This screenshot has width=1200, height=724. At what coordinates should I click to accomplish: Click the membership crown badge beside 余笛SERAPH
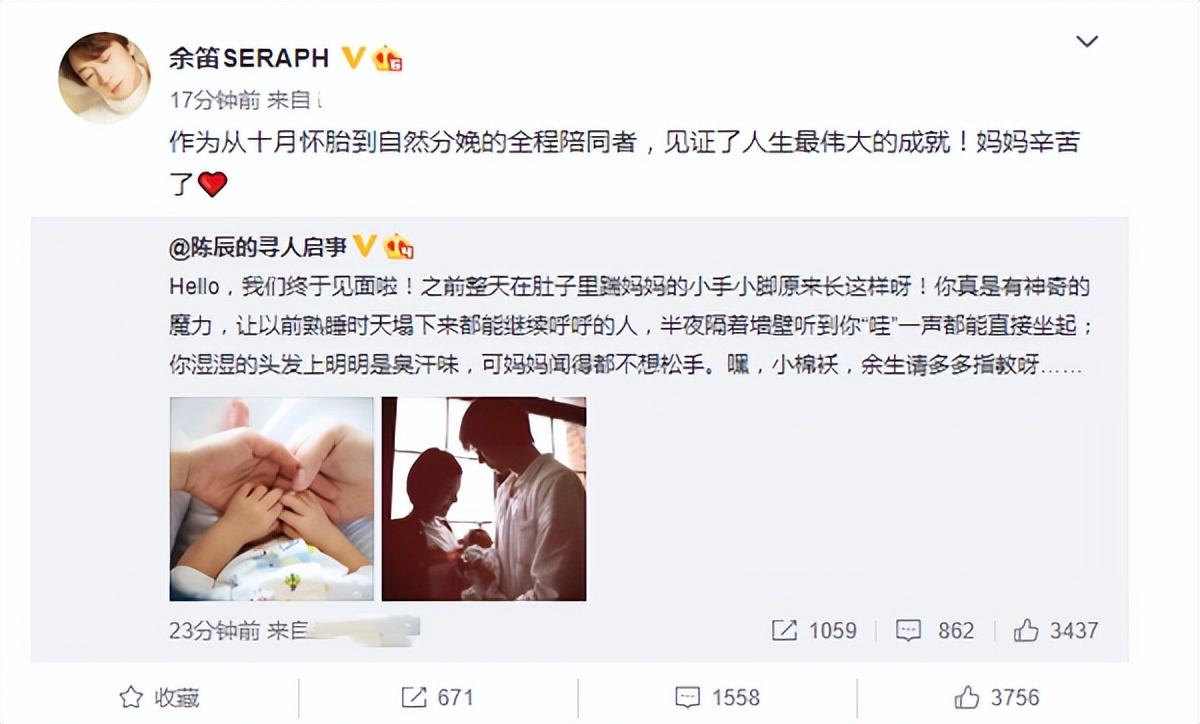tap(388, 59)
